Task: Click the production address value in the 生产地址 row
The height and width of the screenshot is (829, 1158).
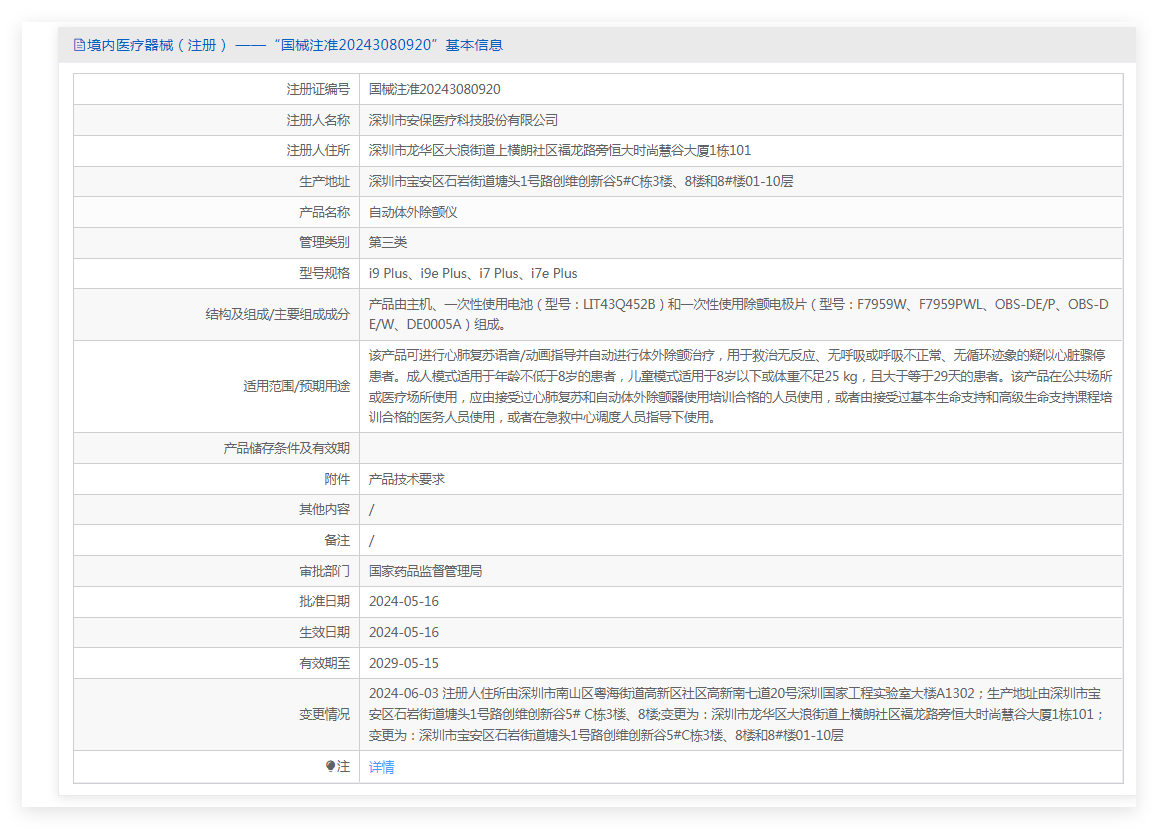Action: pyautogui.click(x=580, y=182)
